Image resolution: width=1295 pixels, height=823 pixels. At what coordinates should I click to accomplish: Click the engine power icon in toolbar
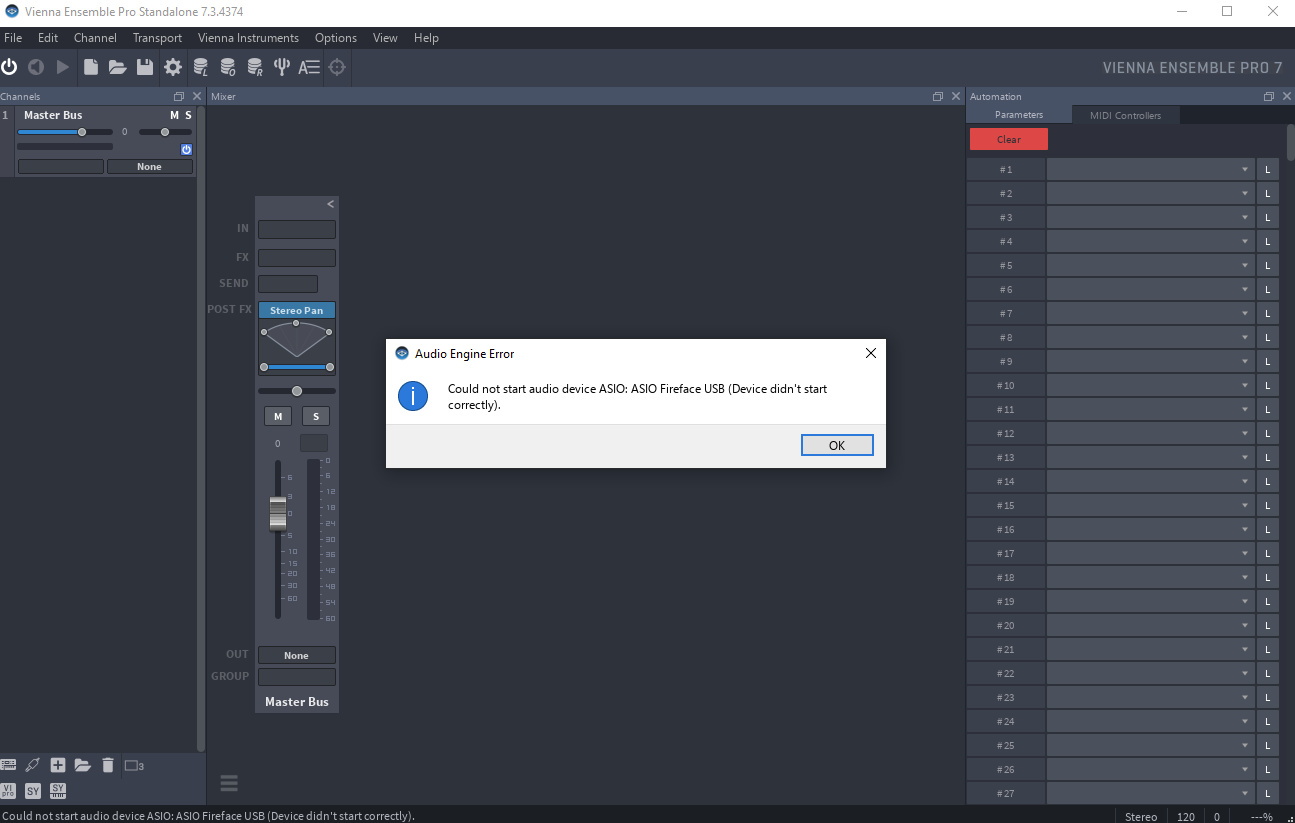[x=9, y=67]
